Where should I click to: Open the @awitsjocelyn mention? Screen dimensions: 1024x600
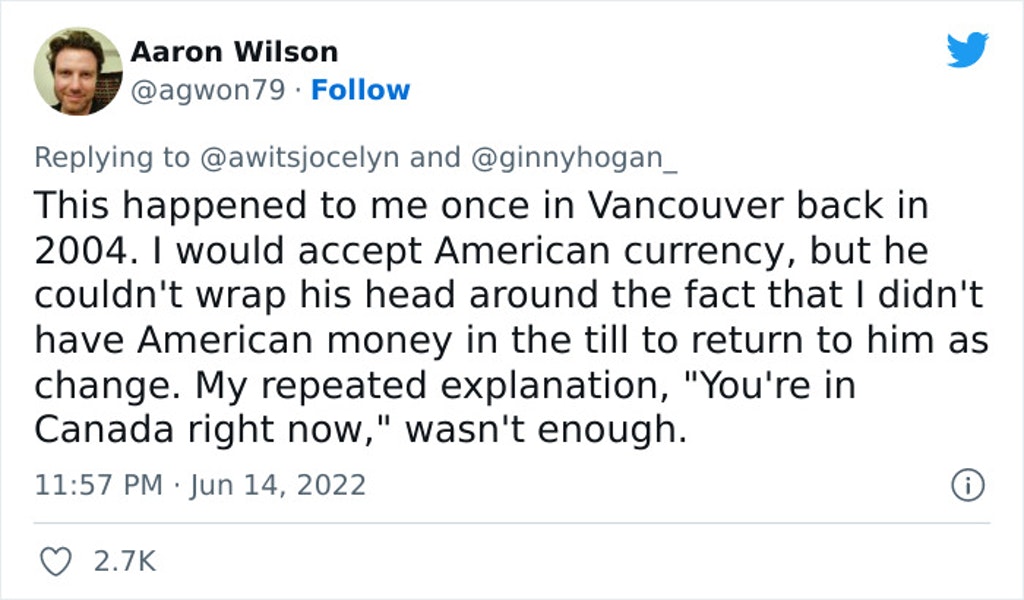click(x=300, y=157)
